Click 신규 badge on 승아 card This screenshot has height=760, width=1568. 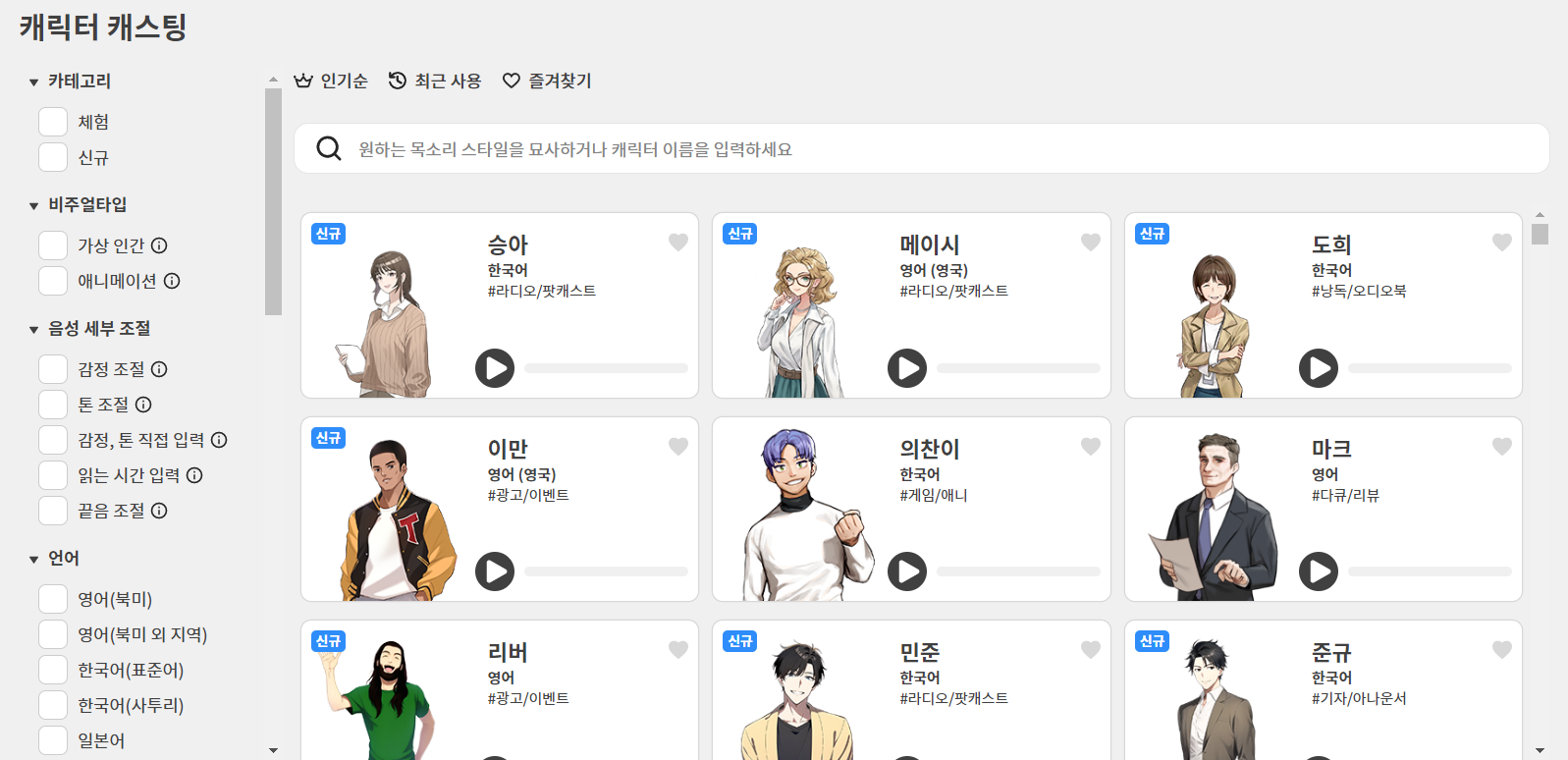coord(329,234)
